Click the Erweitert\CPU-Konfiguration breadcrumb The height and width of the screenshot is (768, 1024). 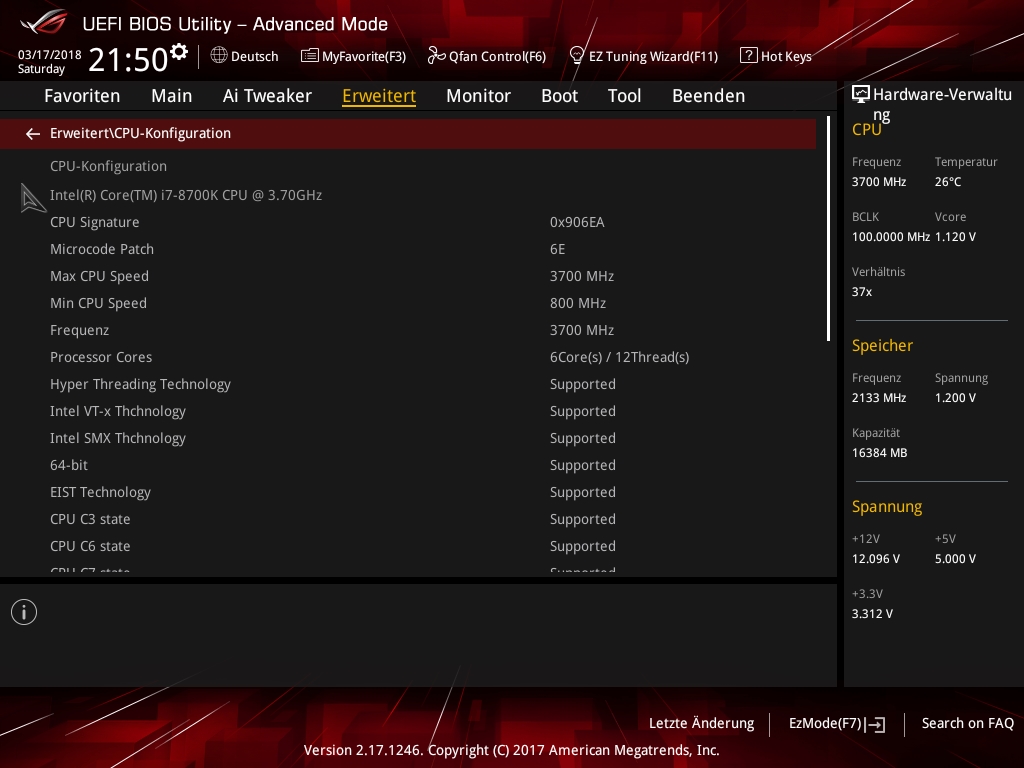click(140, 133)
